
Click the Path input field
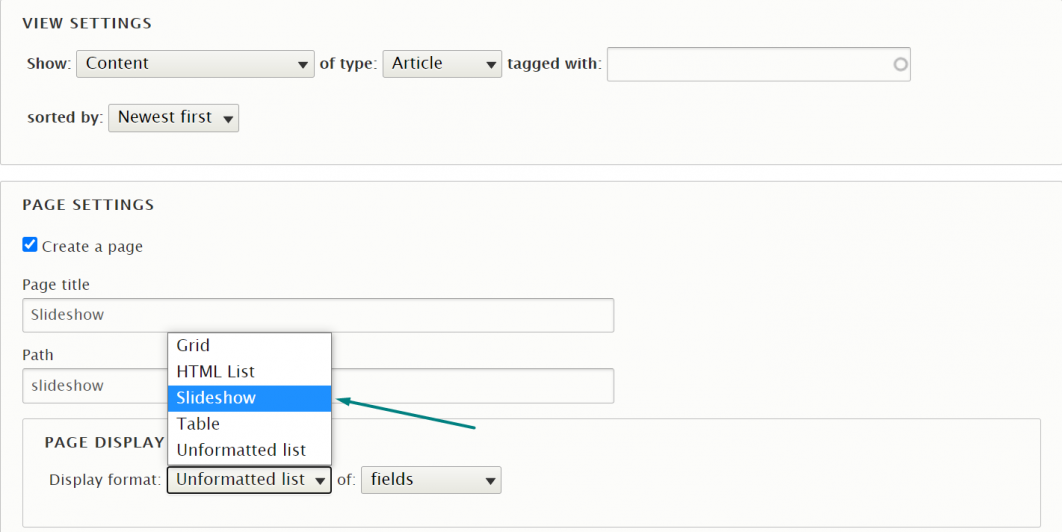click(470, 385)
